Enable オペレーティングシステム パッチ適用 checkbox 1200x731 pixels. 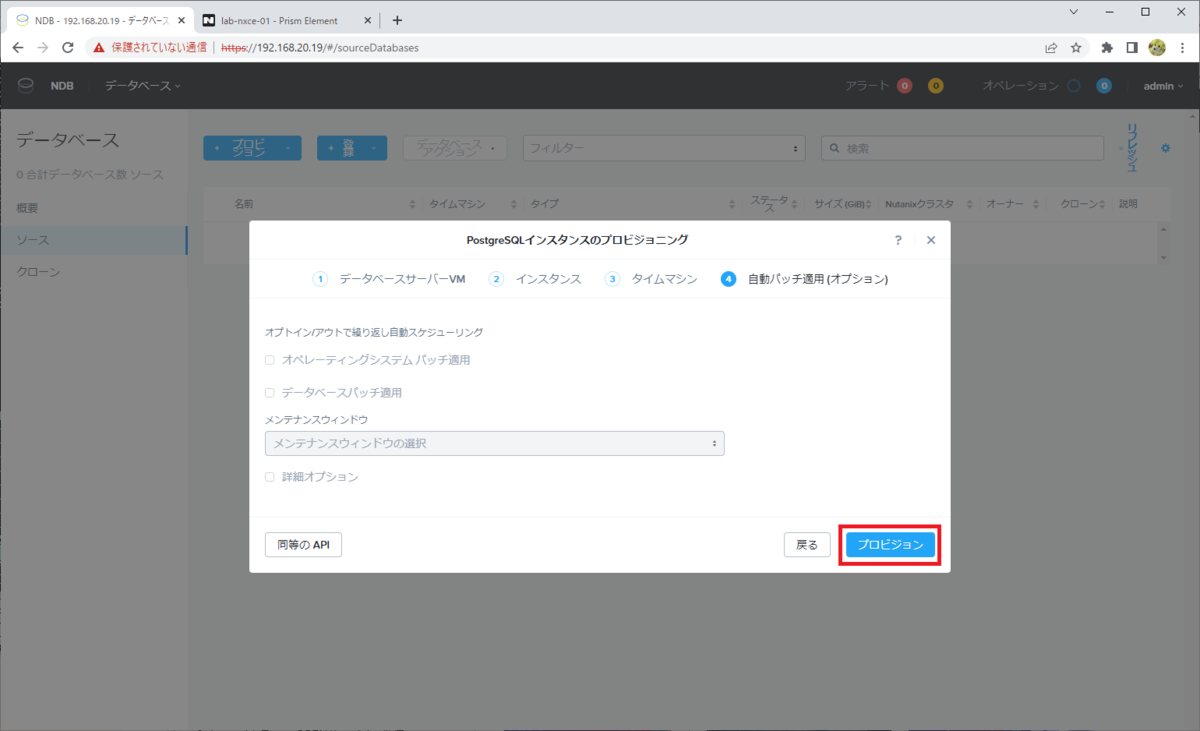click(x=270, y=360)
